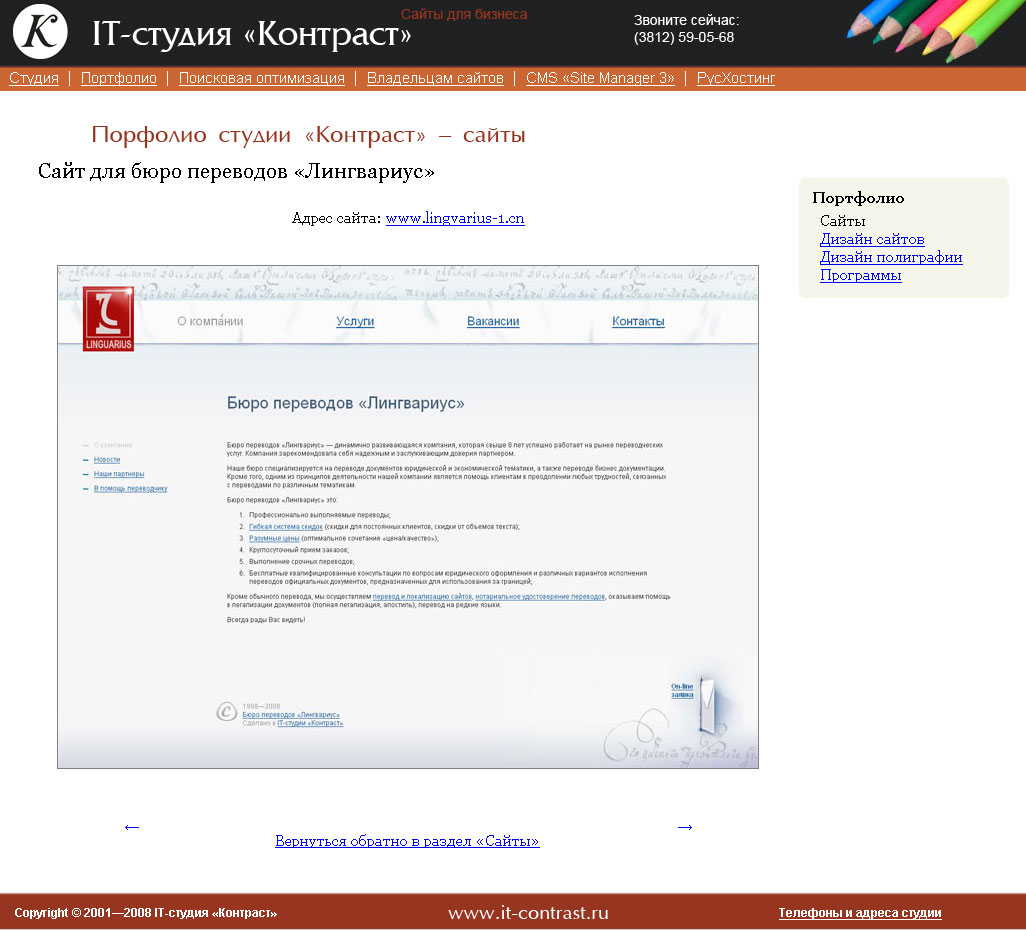Open the Портфолио menu item
1026x930 pixels.
[118, 79]
